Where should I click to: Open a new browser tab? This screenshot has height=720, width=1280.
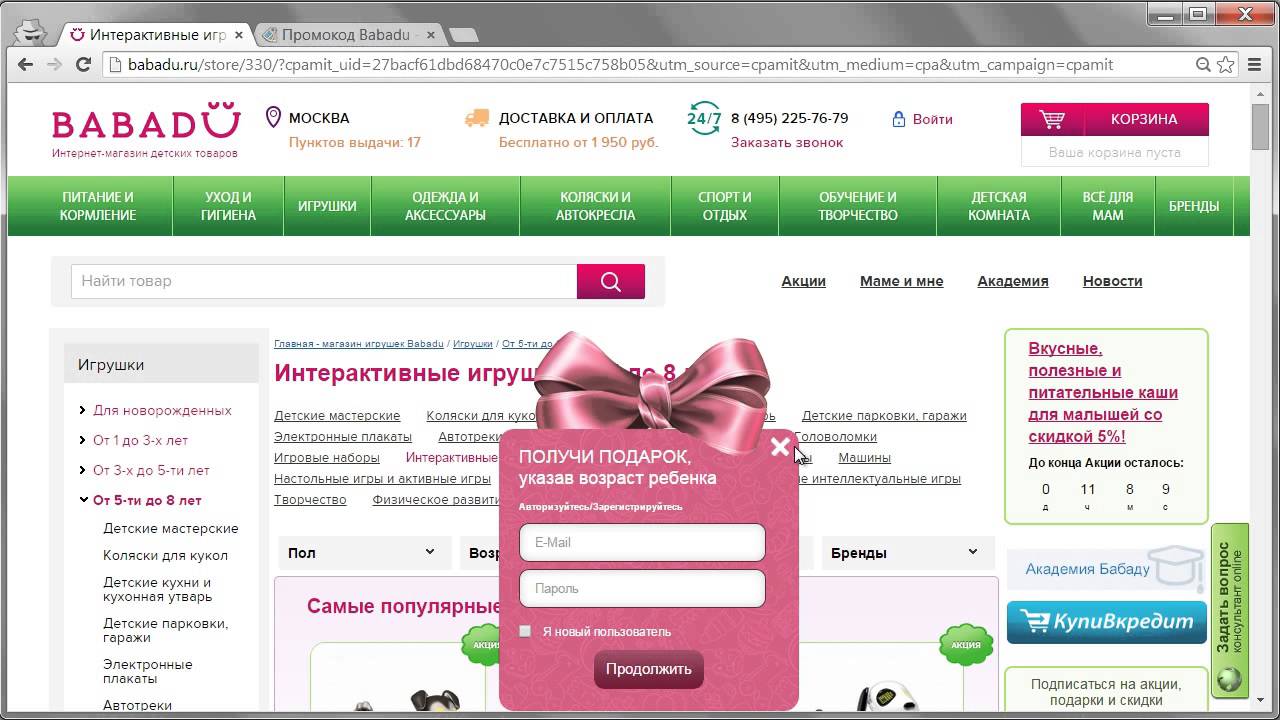(463, 35)
